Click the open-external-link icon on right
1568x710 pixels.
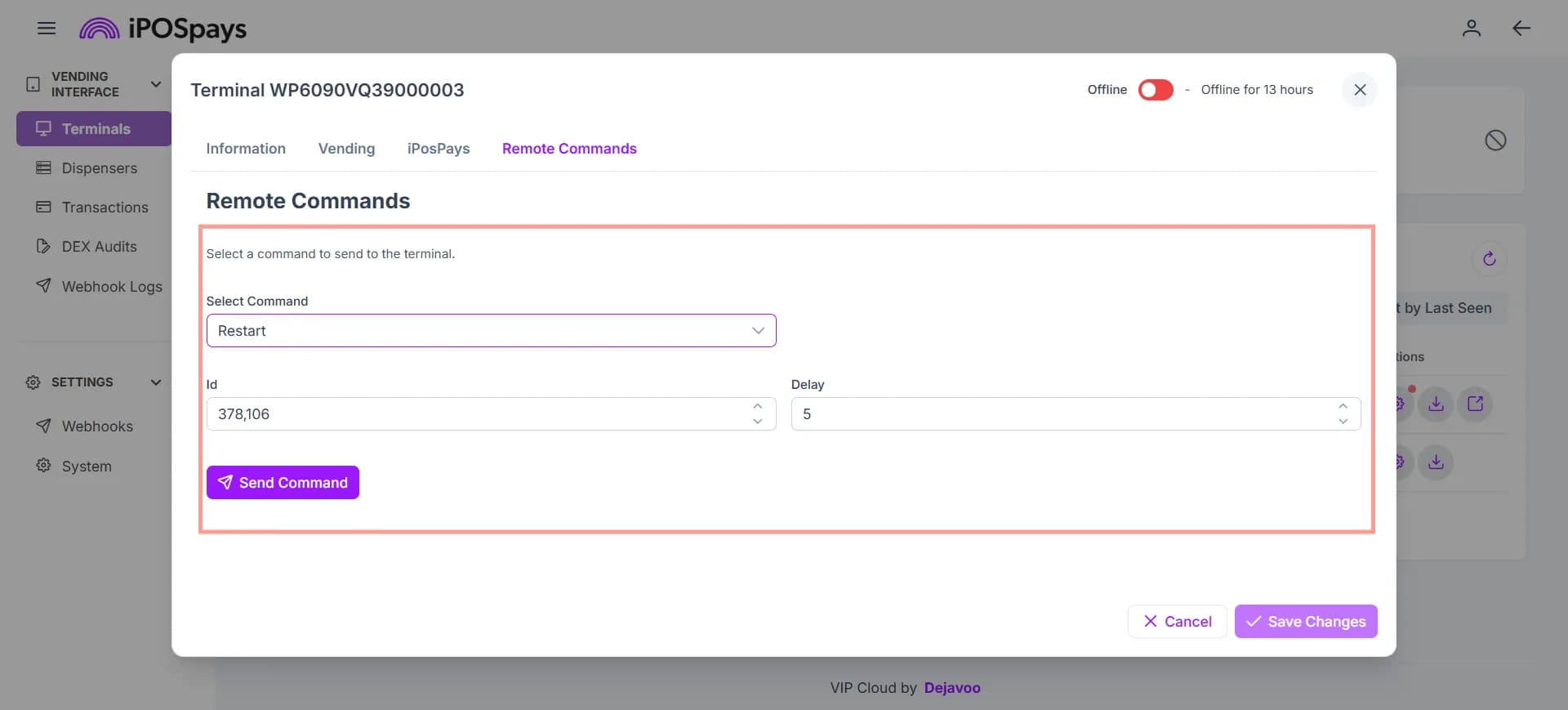click(x=1475, y=404)
